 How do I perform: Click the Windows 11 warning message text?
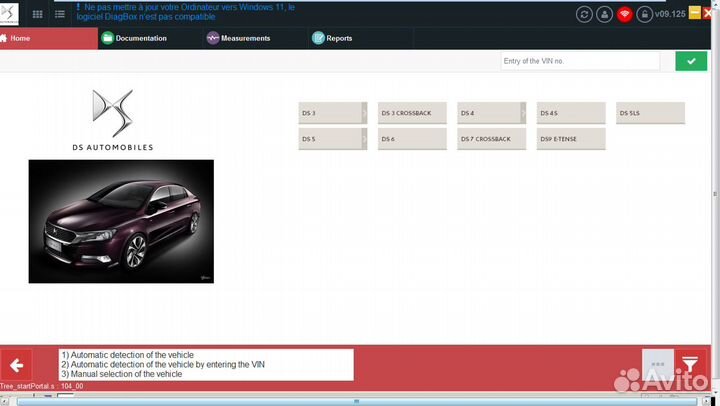(186, 12)
